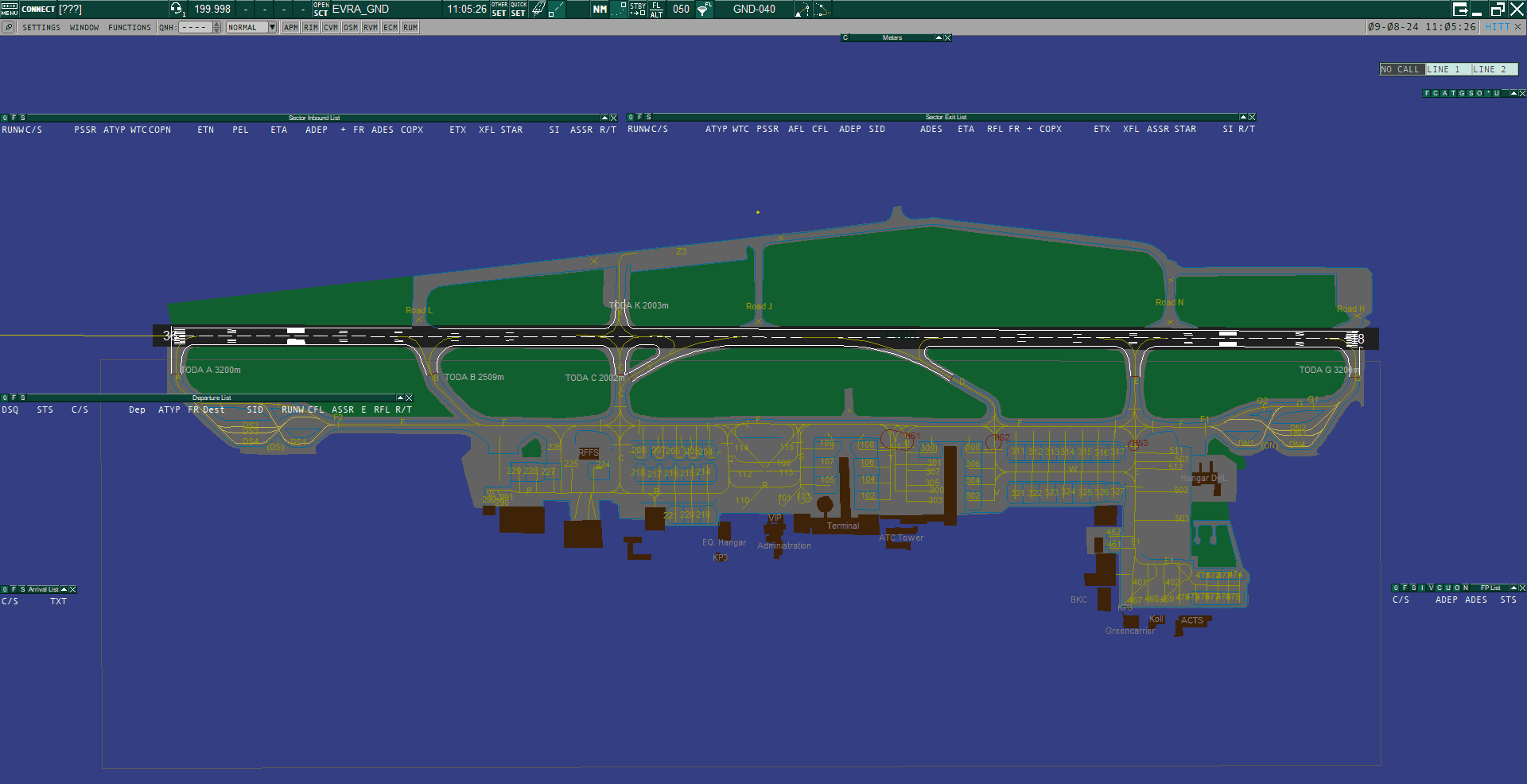Collapse the Arrival List
Image resolution: width=1527 pixels, height=784 pixels.
(64, 589)
